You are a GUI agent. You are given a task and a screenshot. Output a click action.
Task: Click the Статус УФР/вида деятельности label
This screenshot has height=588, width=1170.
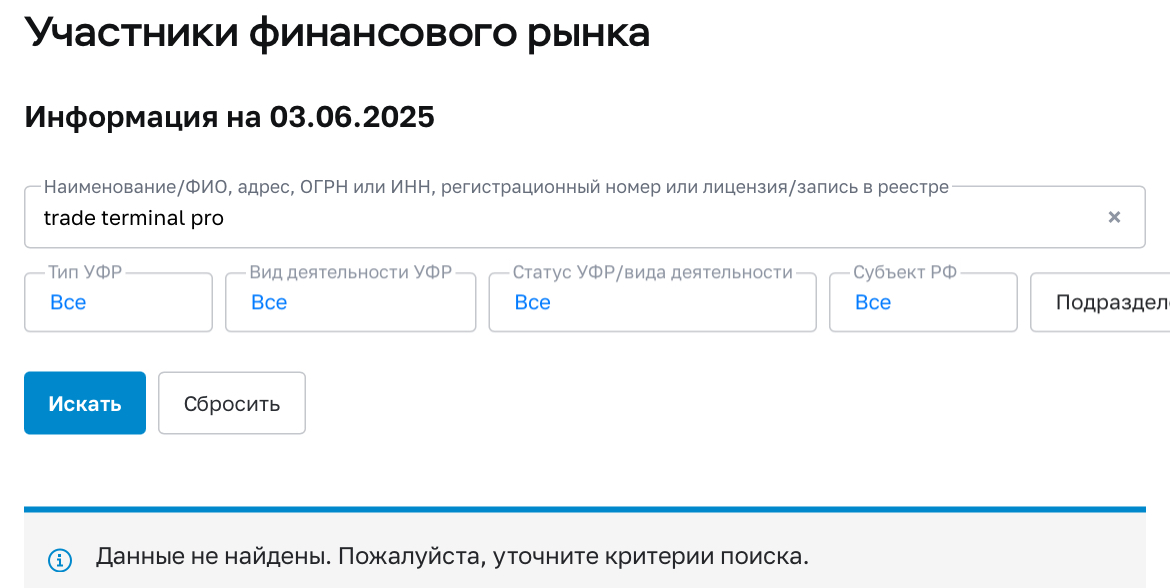(652, 272)
